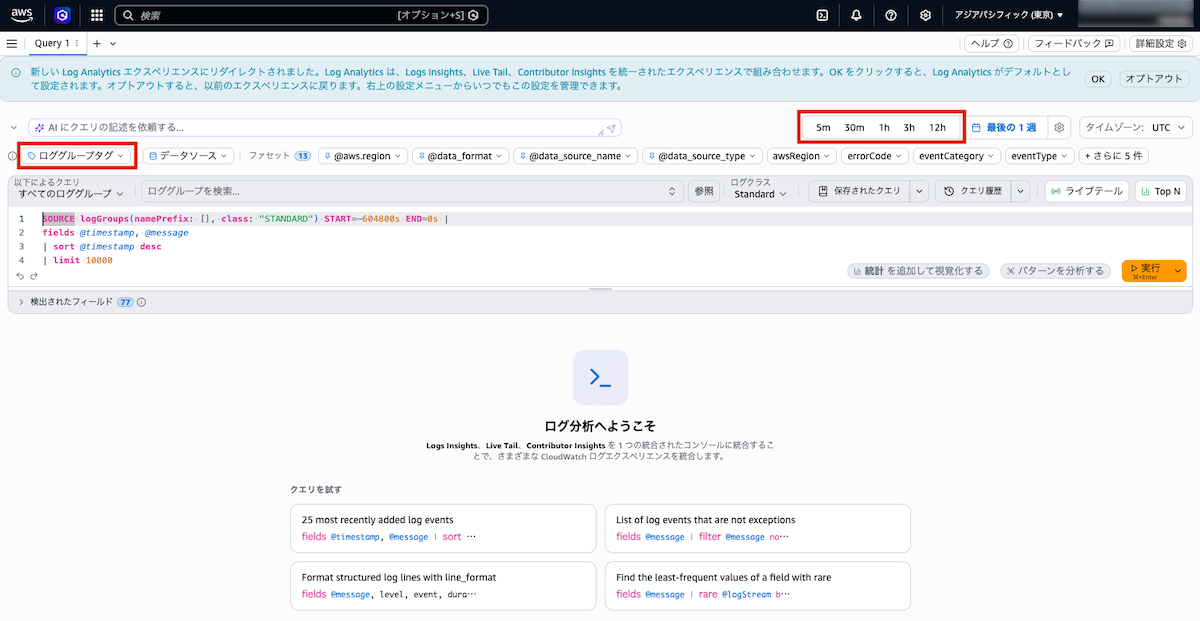The image size is (1200, 621).
Task: Open the eventType facet dropdown
Action: tap(1039, 156)
